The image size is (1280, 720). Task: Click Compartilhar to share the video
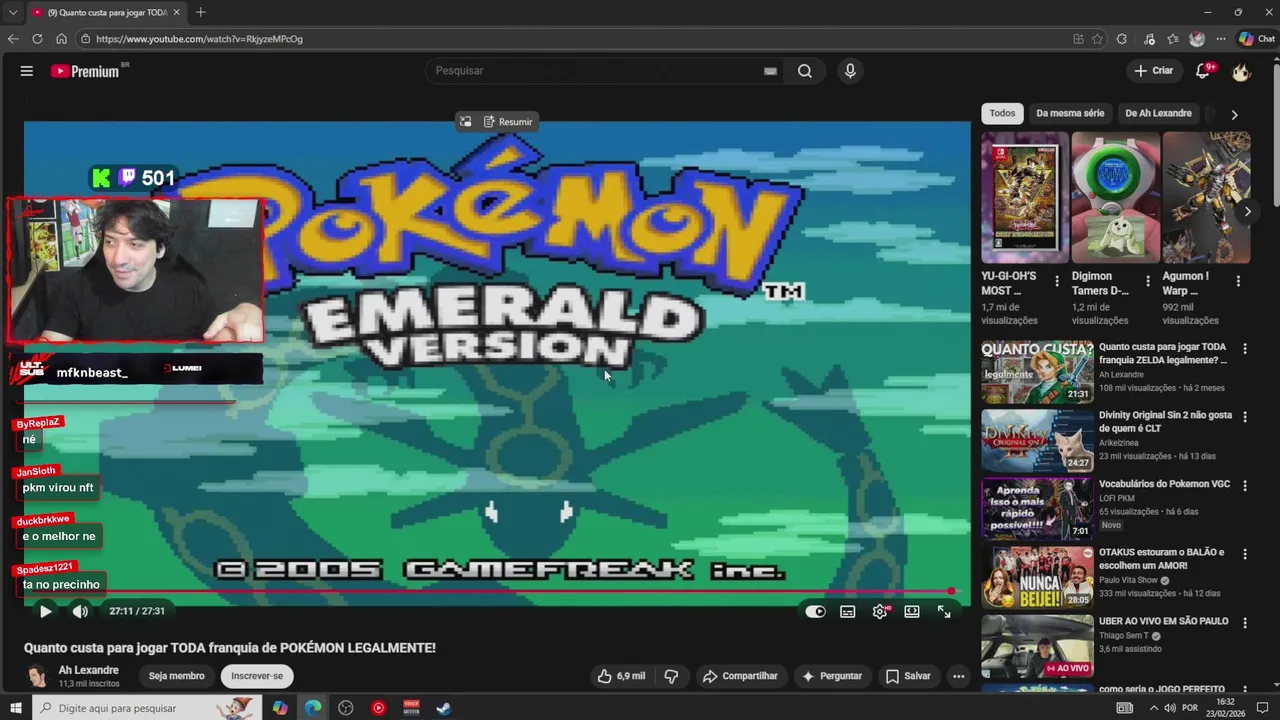click(x=740, y=676)
